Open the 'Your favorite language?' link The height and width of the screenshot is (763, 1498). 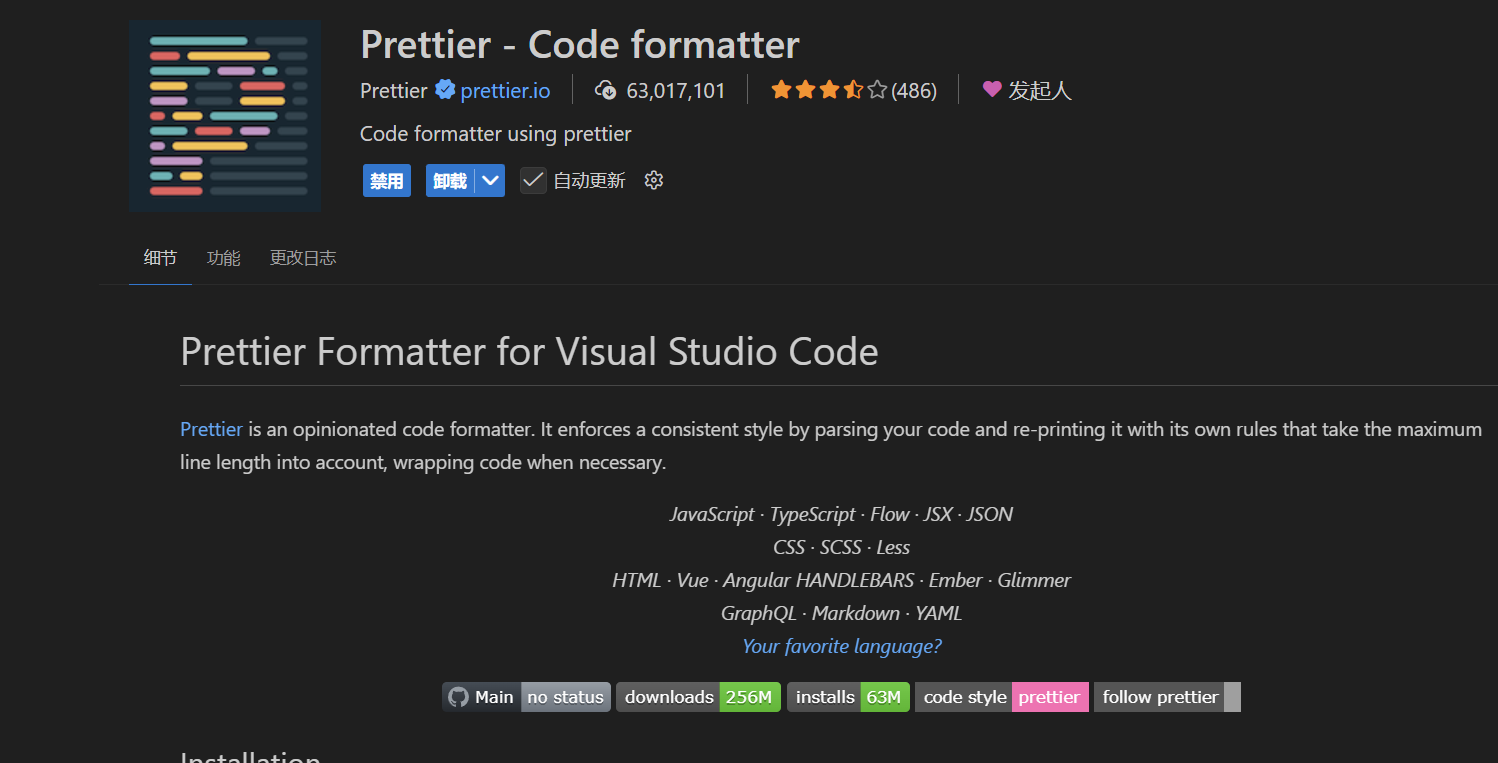(842, 646)
